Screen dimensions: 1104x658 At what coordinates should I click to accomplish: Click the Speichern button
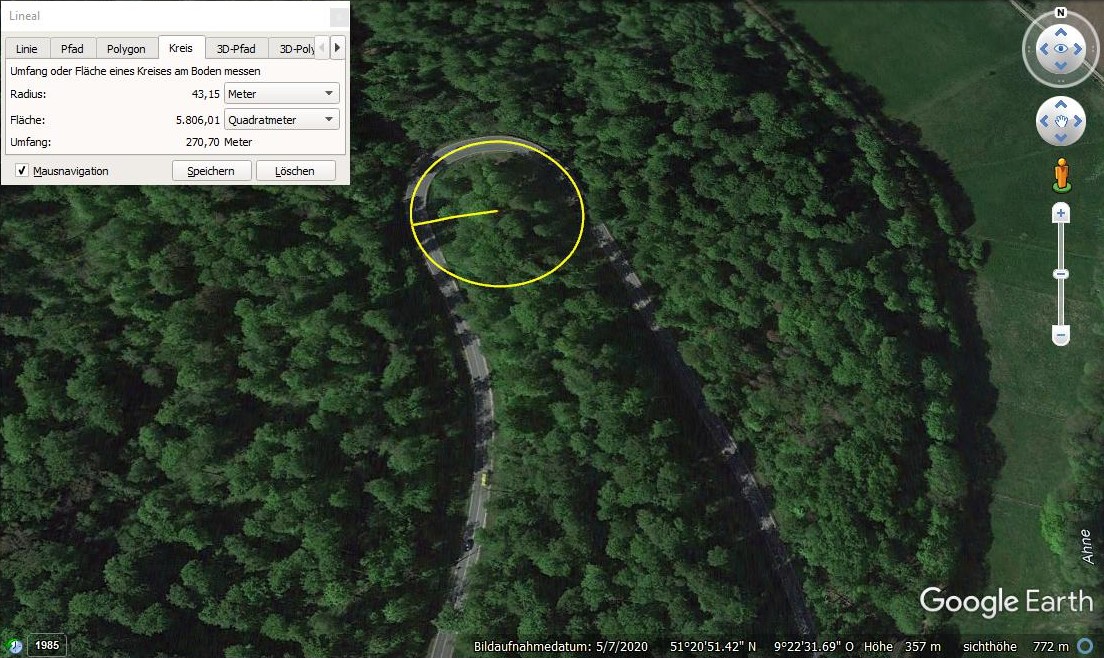210,171
